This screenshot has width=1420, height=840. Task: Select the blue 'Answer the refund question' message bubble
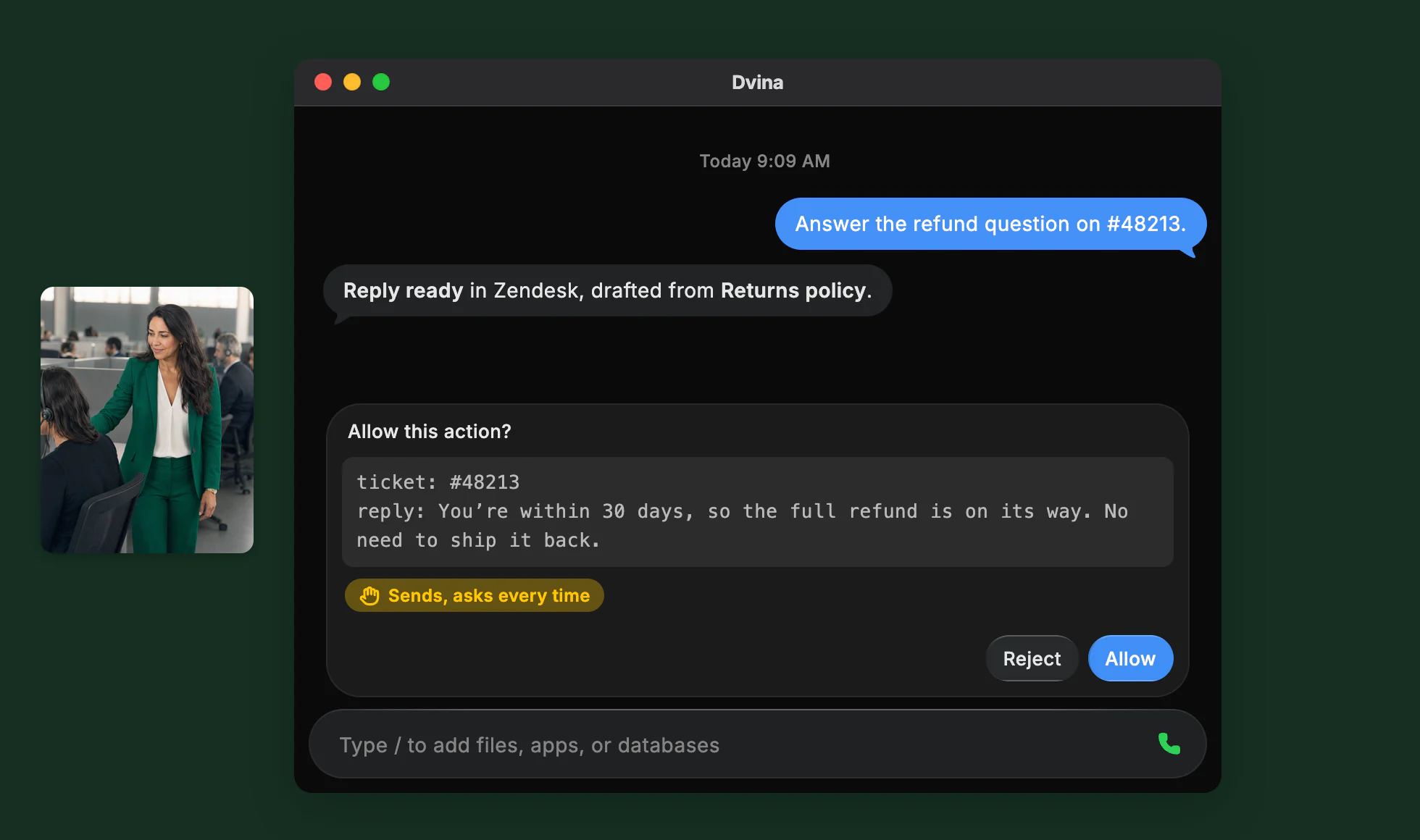990,224
